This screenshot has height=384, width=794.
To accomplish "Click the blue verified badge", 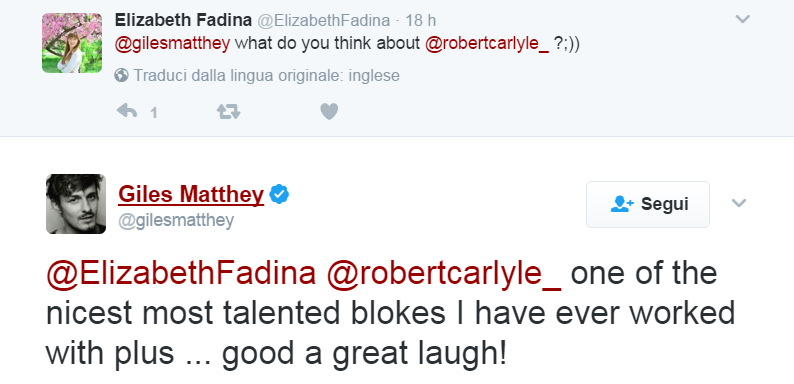I will click(279, 195).
